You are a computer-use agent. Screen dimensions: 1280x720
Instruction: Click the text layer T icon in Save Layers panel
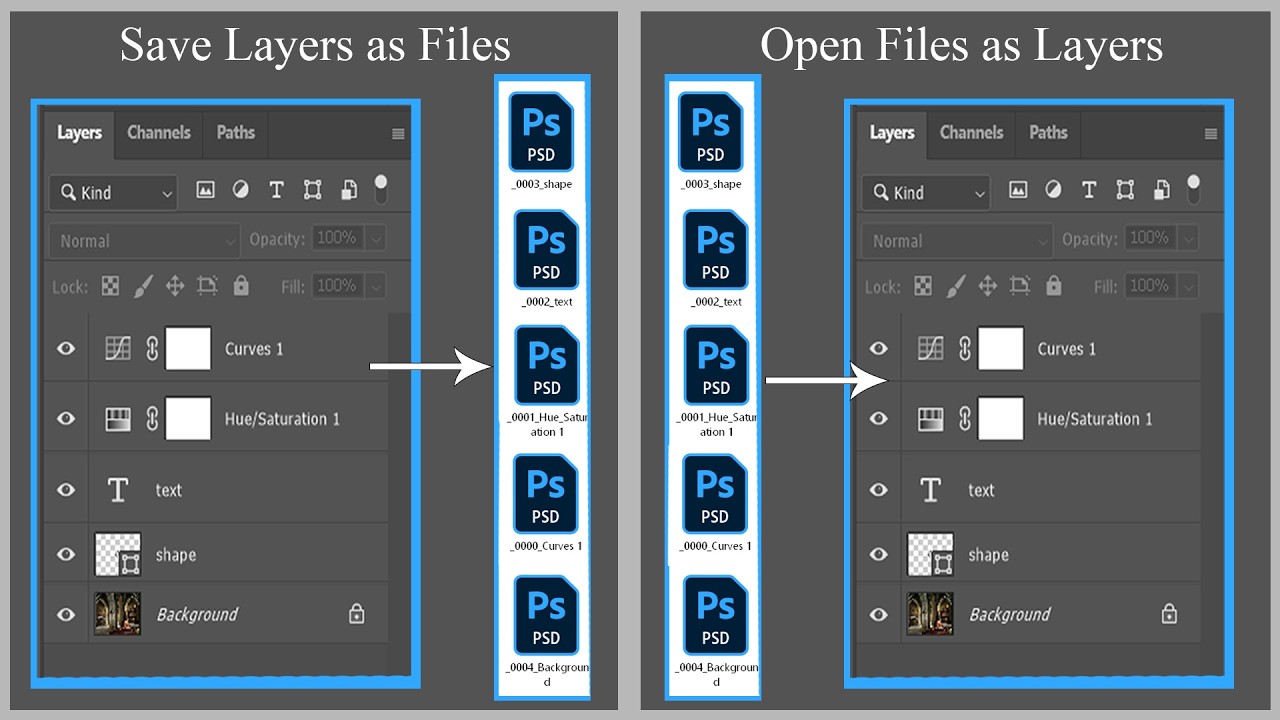point(118,490)
